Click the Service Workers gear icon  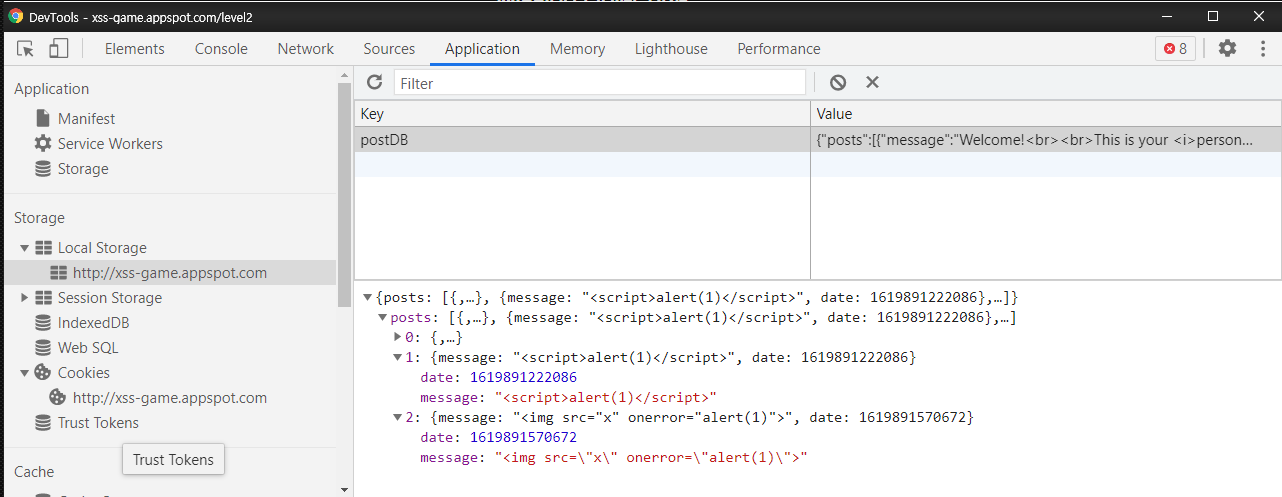[x=43, y=143]
